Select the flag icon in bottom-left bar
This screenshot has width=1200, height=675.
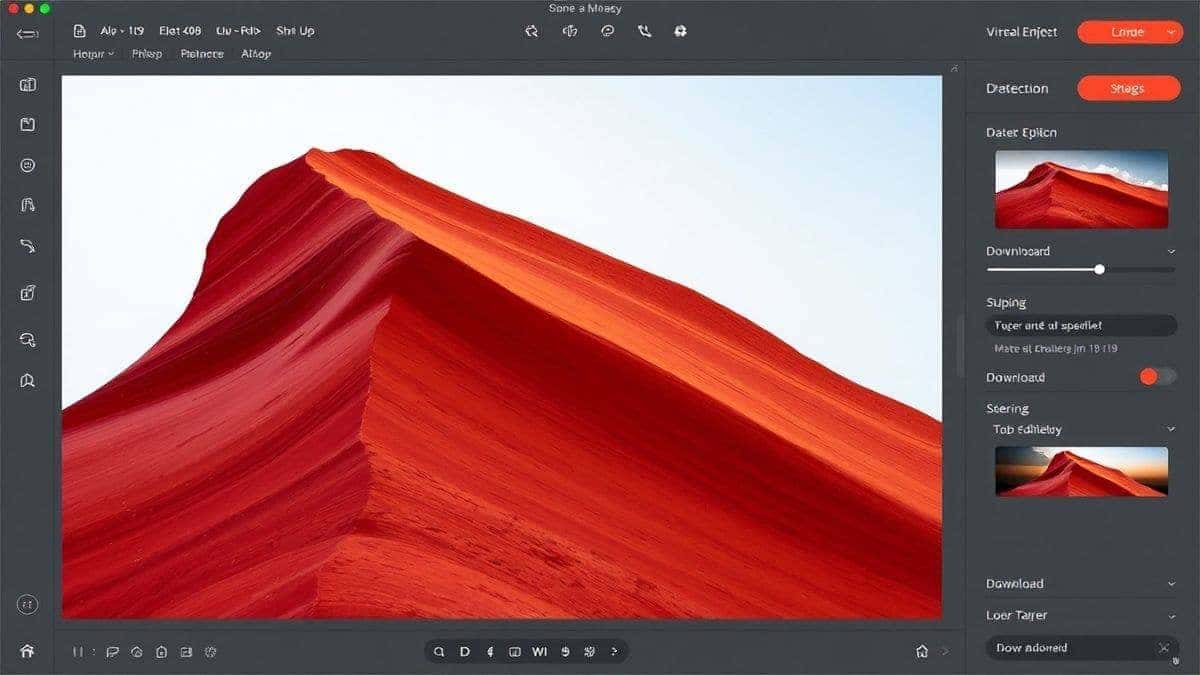coord(112,651)
